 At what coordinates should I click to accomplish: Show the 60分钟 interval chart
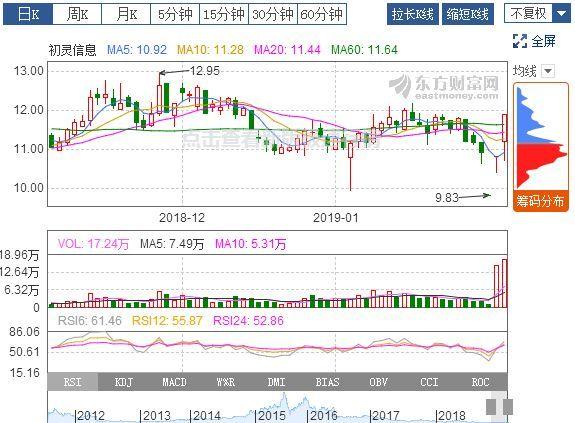(x=322, y=14)
